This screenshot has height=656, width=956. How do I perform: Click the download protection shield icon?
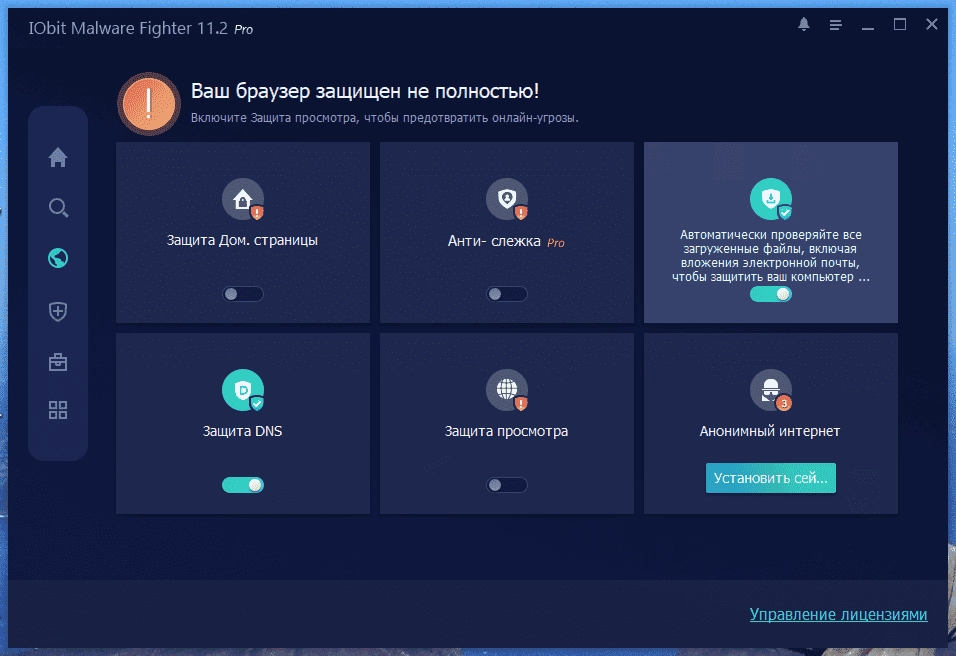click(771, 199)
